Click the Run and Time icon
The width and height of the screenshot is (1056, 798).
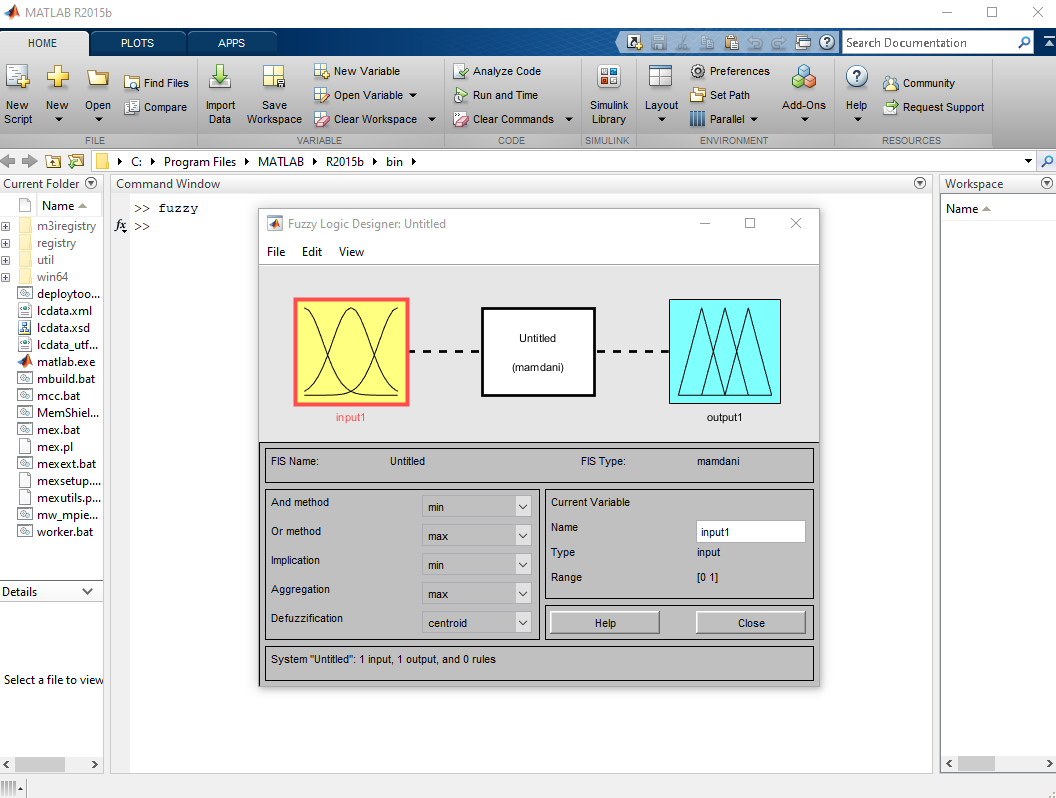(461, 95)
